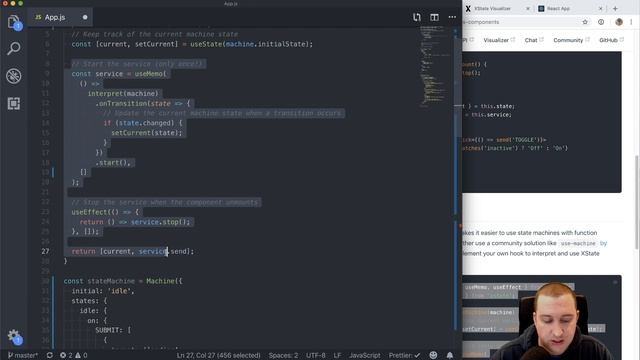Viewport: 640px width, 360px height.
Task: Open the editor More Actions menu
Action: [x=452, y=17]
